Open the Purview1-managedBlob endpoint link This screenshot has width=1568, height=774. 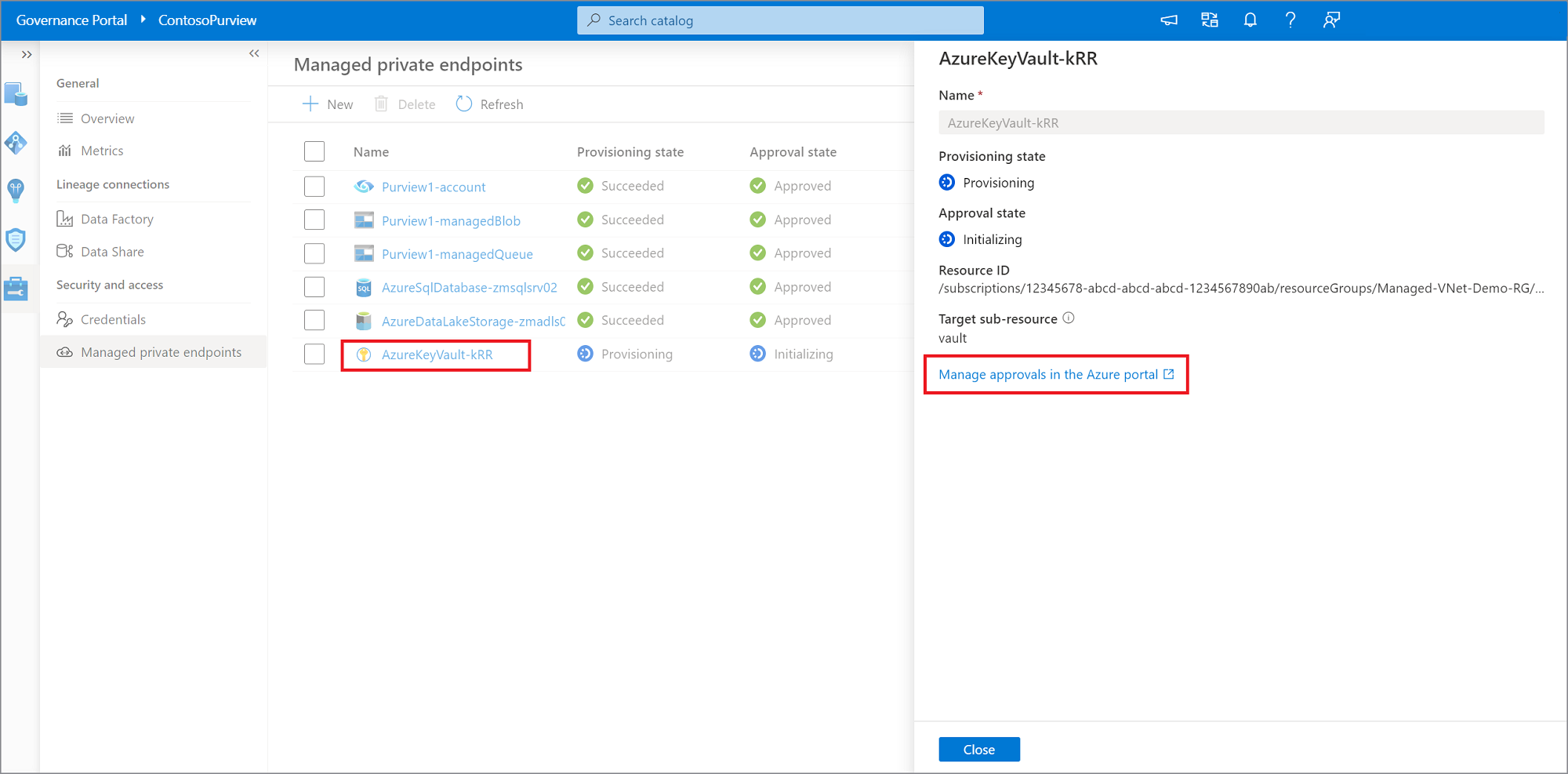tap(451, 220)
